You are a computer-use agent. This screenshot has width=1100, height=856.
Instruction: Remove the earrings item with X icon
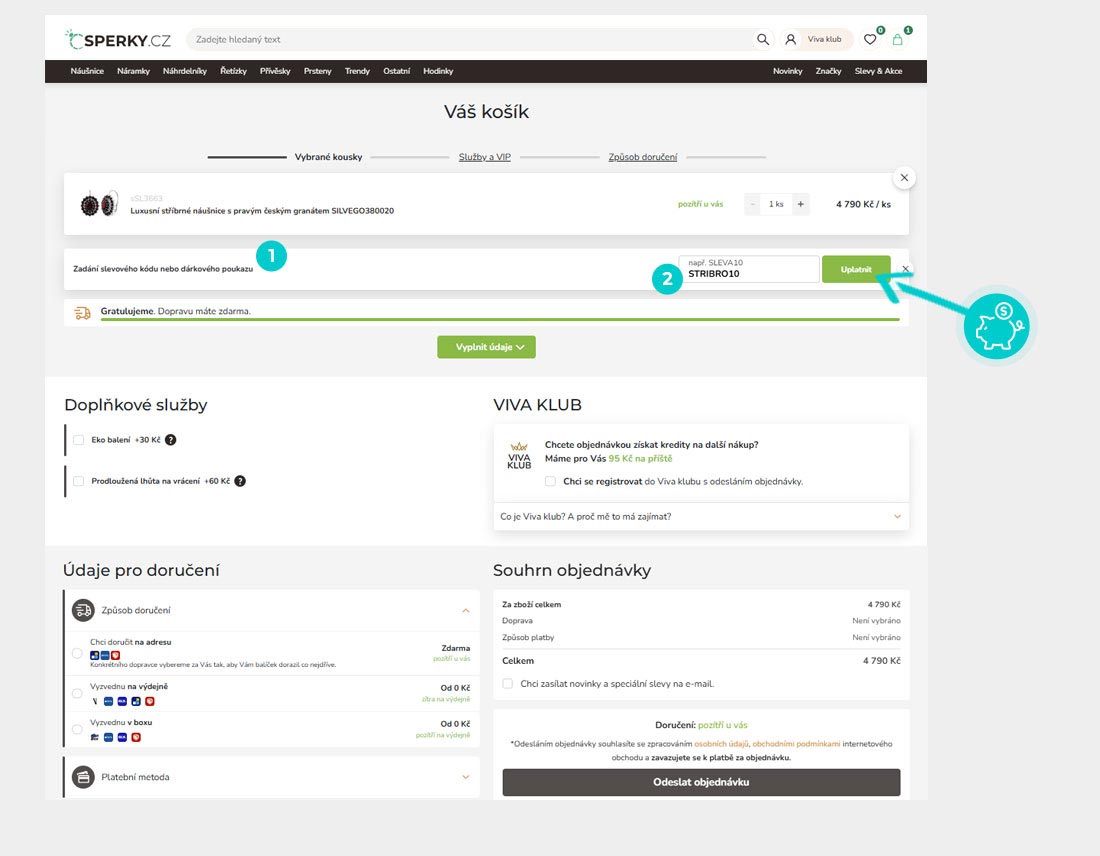904,178
